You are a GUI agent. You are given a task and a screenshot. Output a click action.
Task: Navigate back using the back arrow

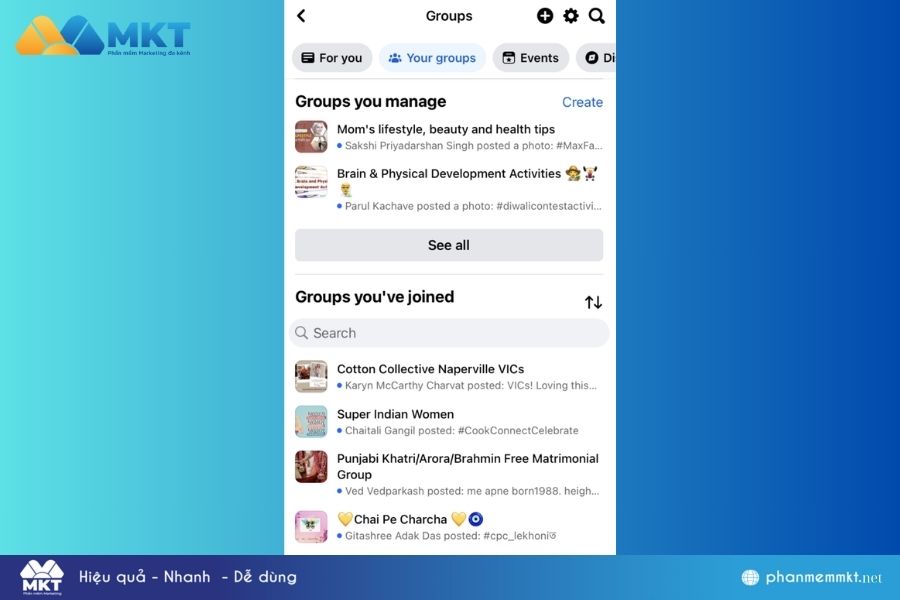coord(301,16)
